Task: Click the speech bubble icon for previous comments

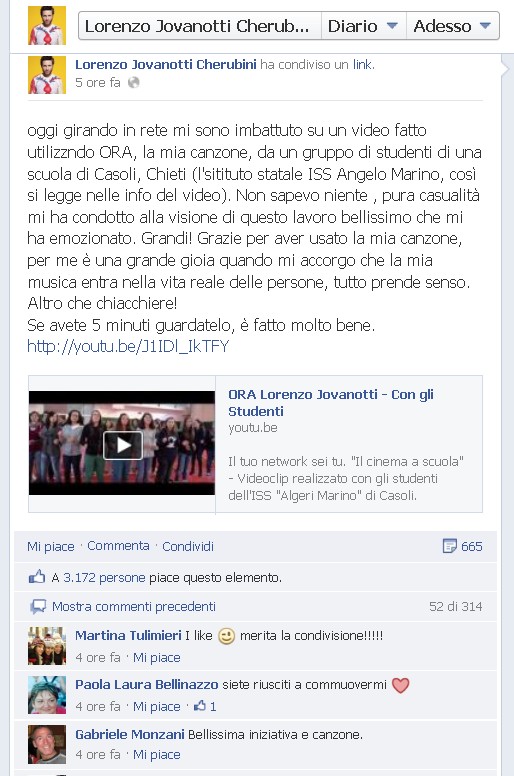Action: click(x=38, y=607)
